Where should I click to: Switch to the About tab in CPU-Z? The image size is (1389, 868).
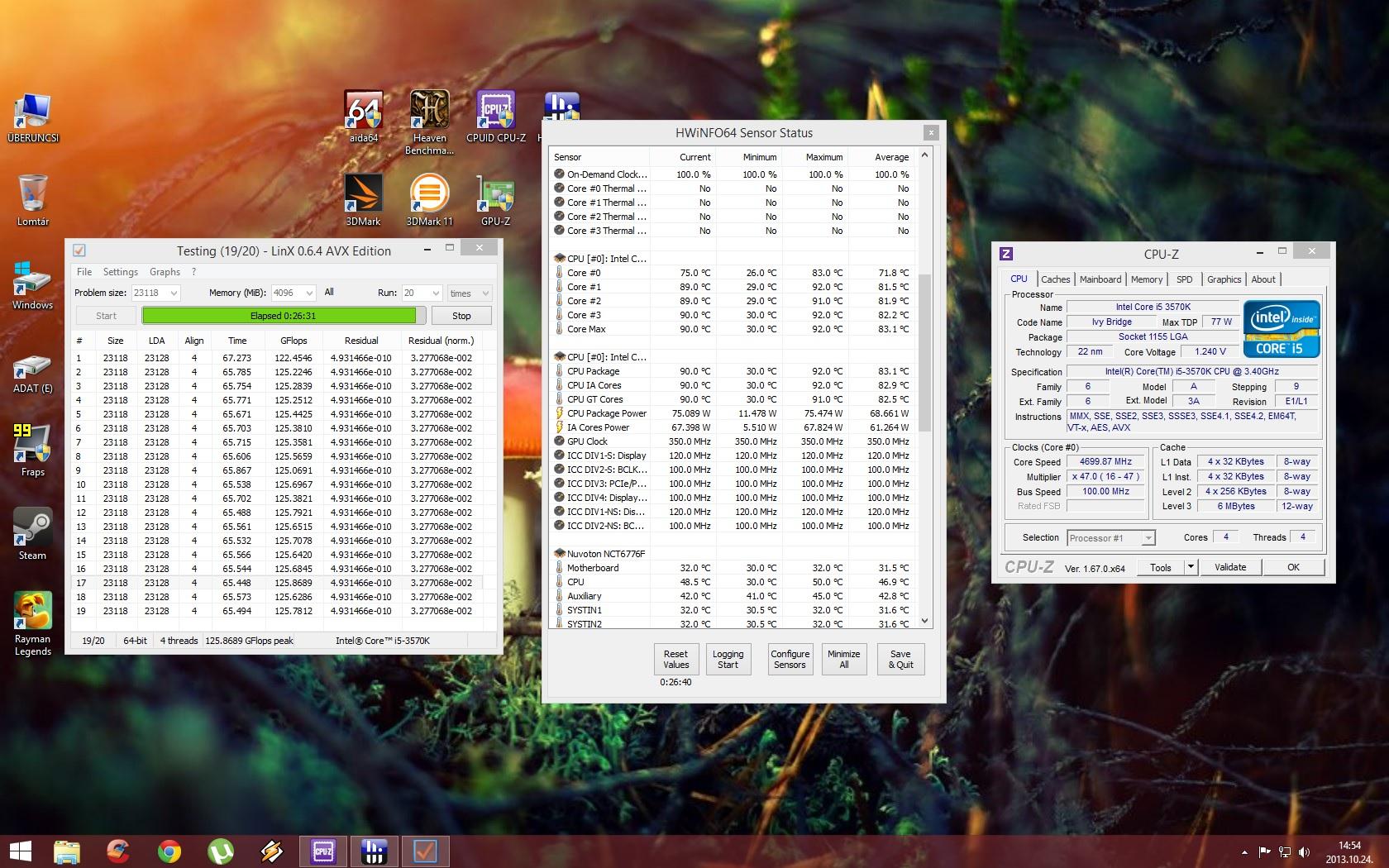tap(1263, 279)
